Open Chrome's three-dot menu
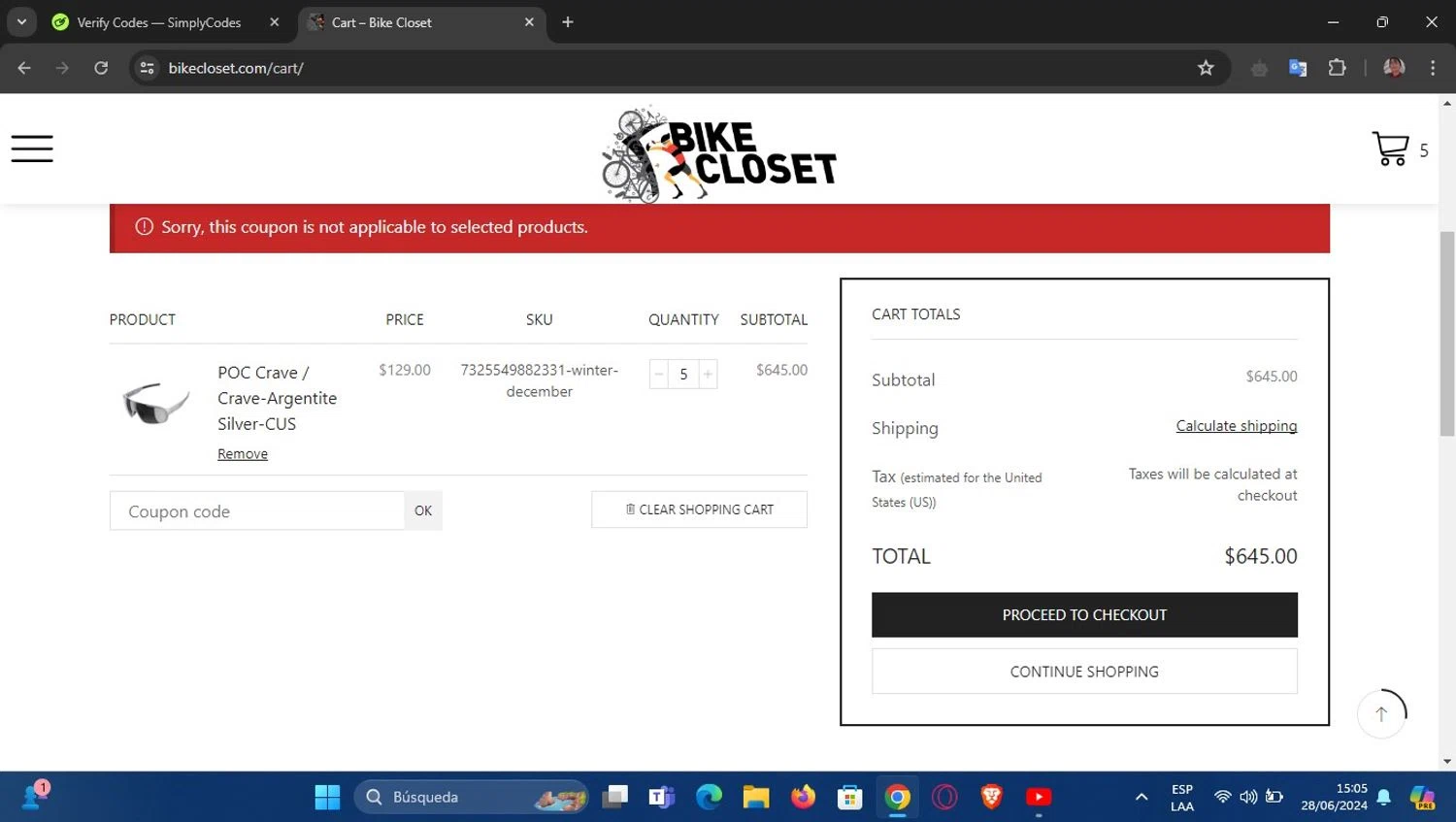 click(1433, 68)
